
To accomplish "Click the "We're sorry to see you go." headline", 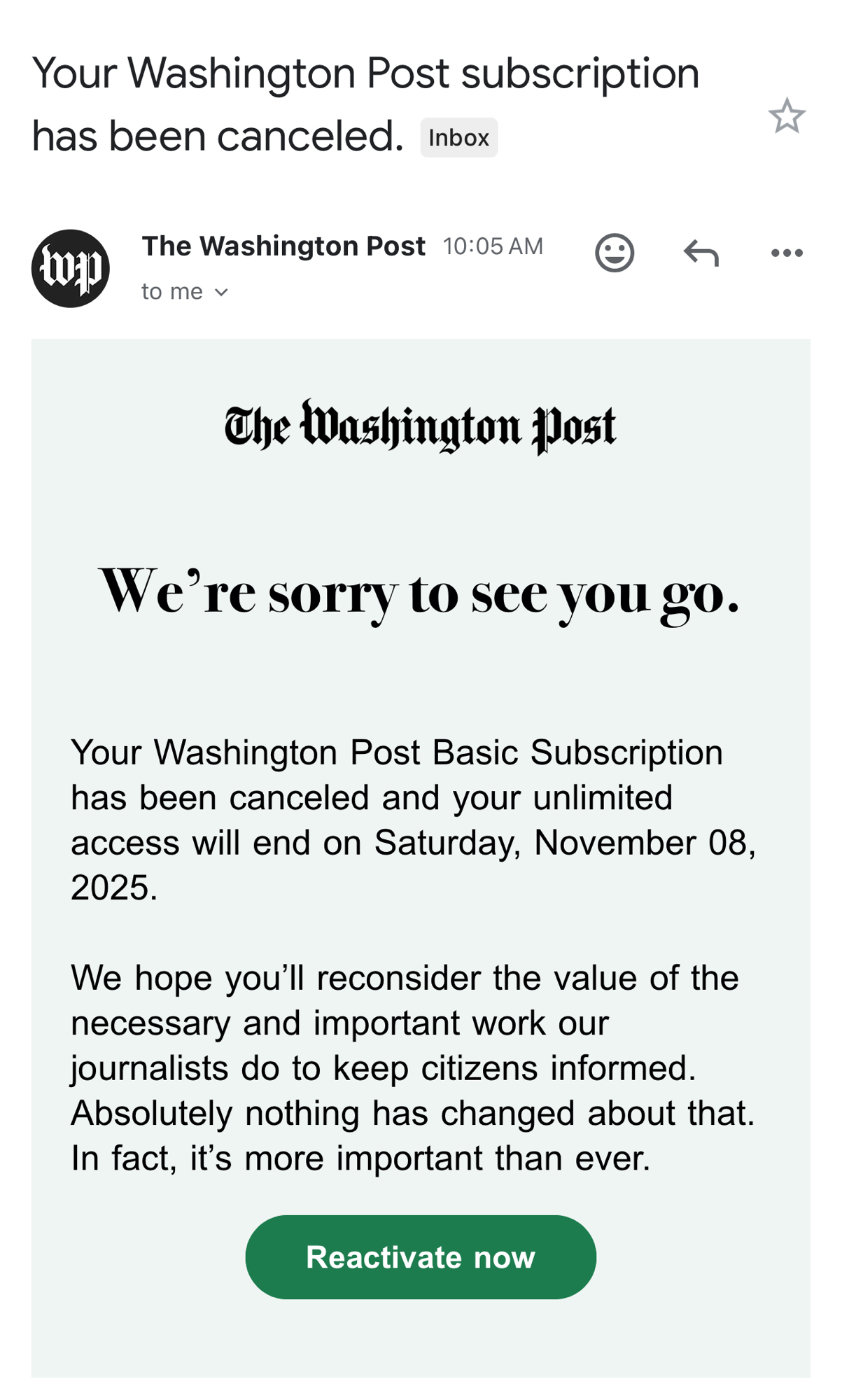I will pos(420,593).
